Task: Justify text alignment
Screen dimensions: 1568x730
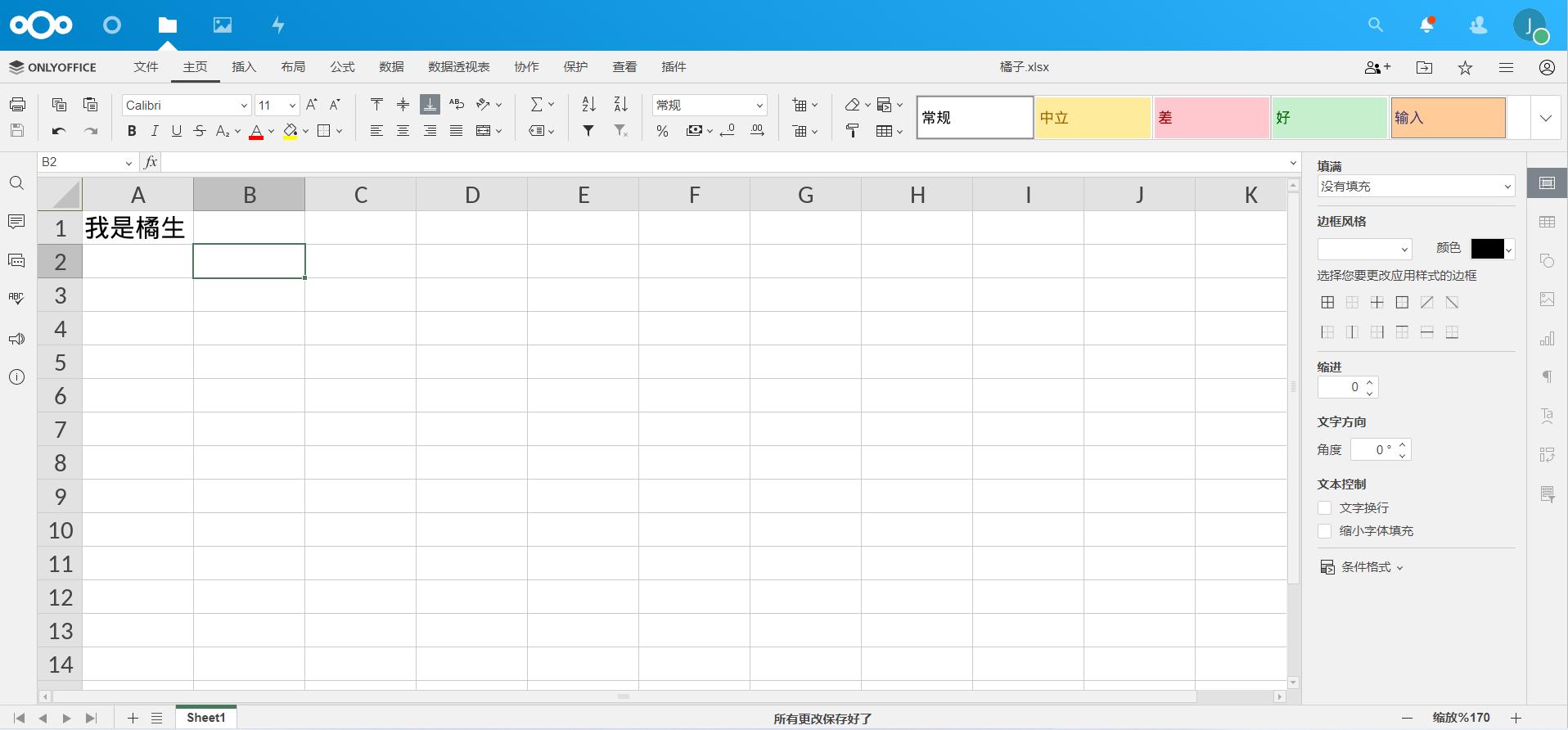Action: click(x=457, y=131)
